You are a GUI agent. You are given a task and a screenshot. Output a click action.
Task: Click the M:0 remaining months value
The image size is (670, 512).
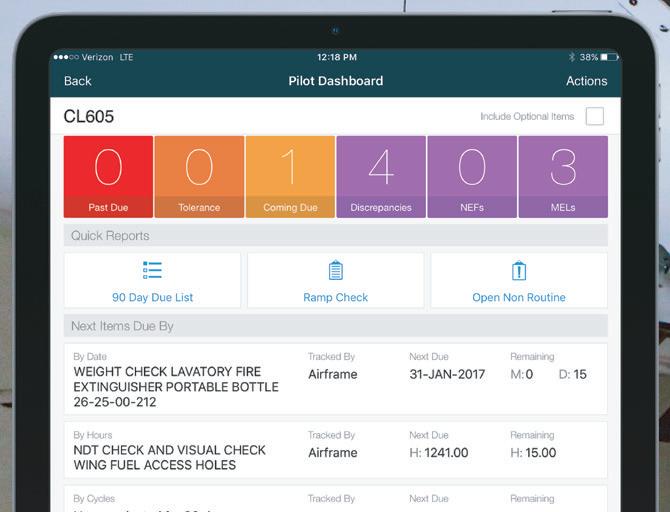pos(522,374)
